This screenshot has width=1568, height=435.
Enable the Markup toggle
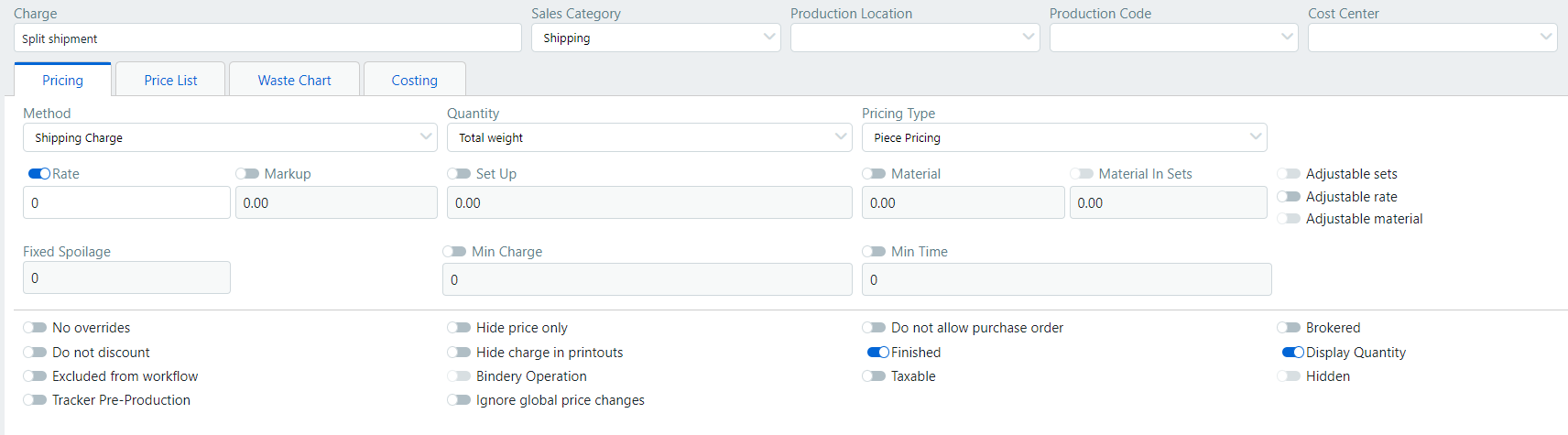click(247, 174)
